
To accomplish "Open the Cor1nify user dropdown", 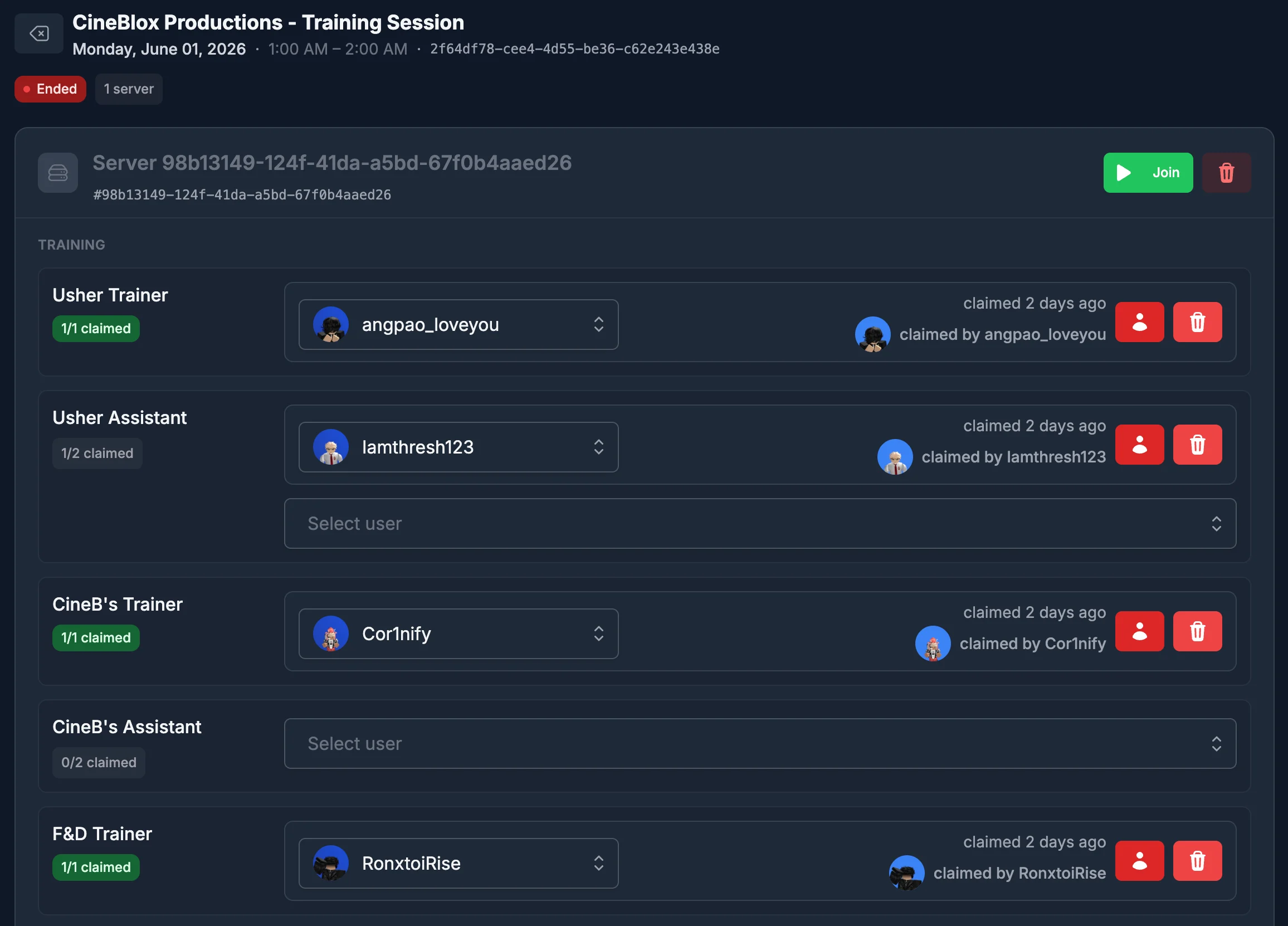I will point(458,633).
